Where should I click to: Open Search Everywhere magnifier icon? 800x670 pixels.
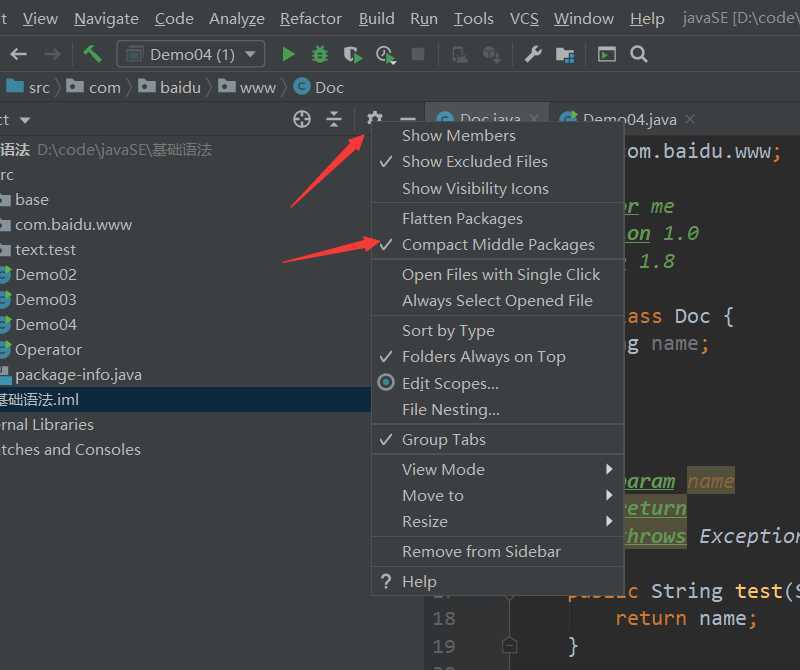tap(638, 54)
